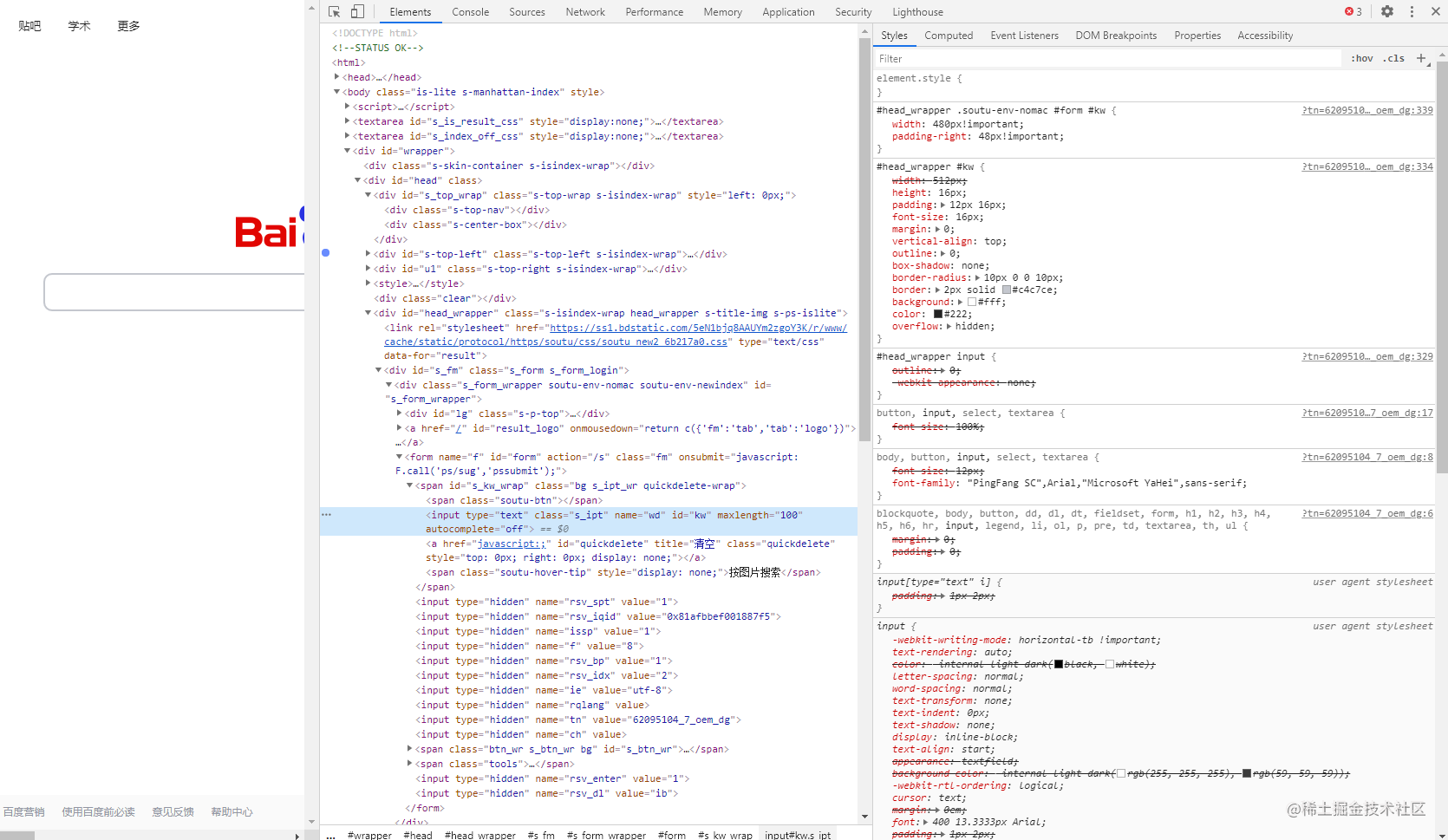Open the Lighthouse tab
1448x840 pixels.
point(918,12)
